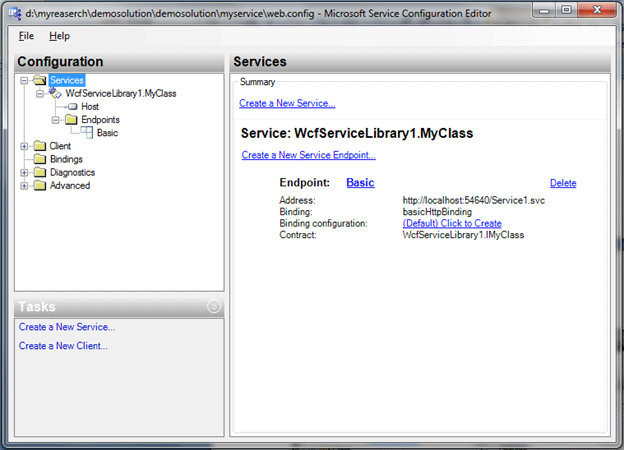Collapse the Endpoints tree node
The height and width of the screenshot is (450, 624).
[56, 119]
